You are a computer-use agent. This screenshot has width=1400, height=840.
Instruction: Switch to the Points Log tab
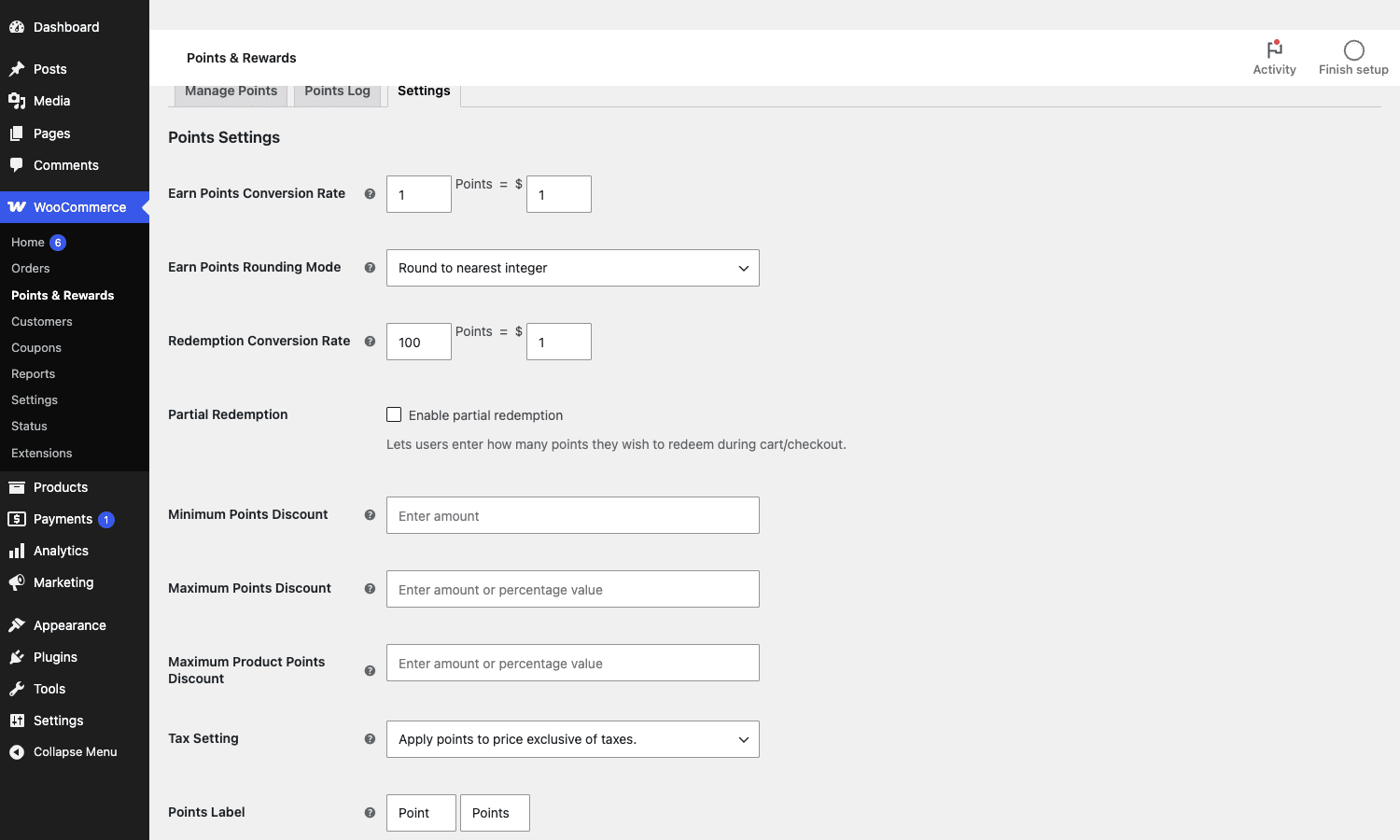[337, 91]
